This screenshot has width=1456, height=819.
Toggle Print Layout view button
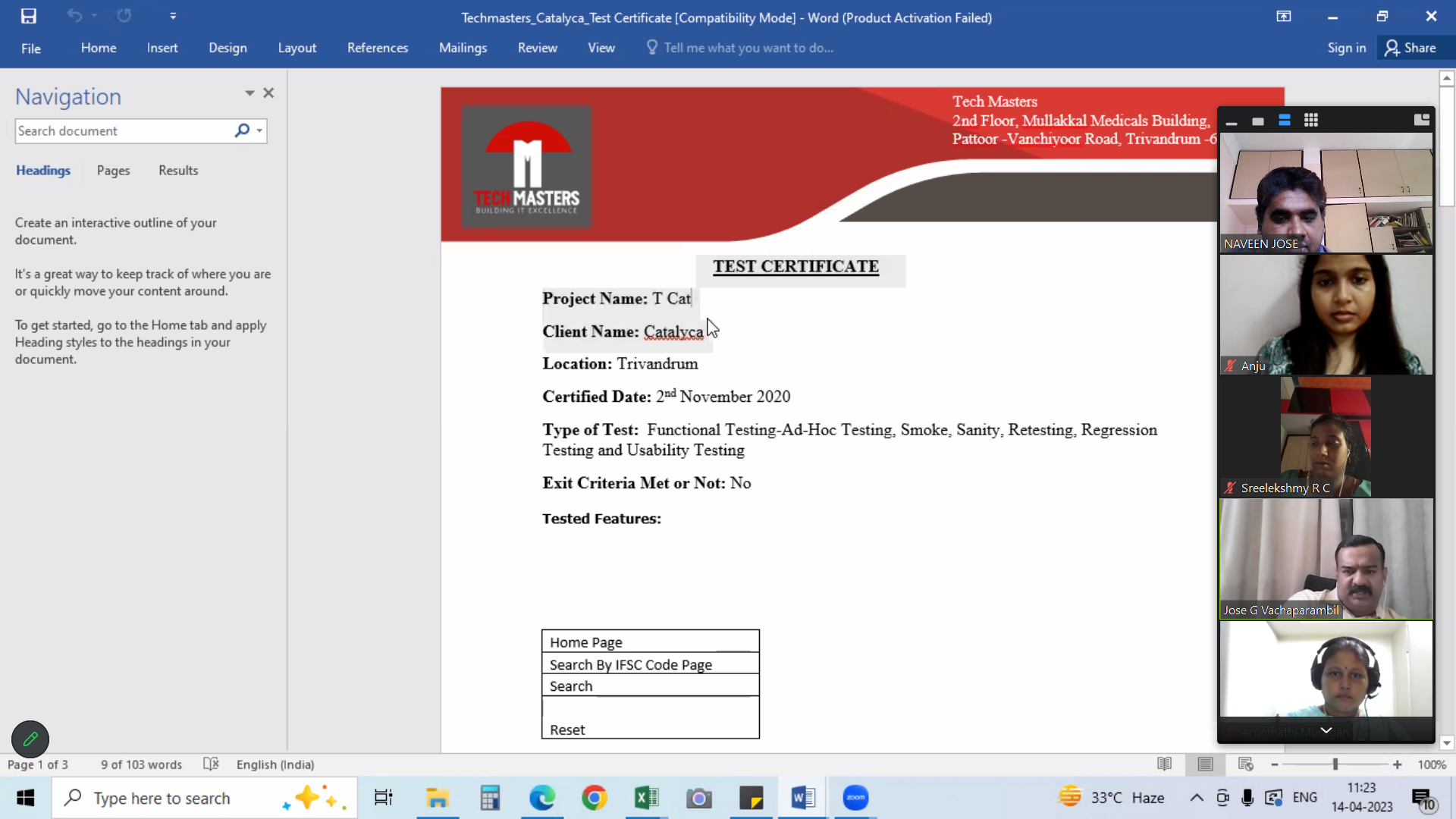point(1205,764)
